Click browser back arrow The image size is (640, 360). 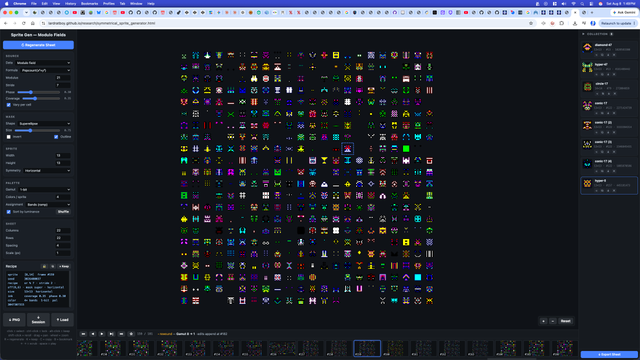[6, 23]
